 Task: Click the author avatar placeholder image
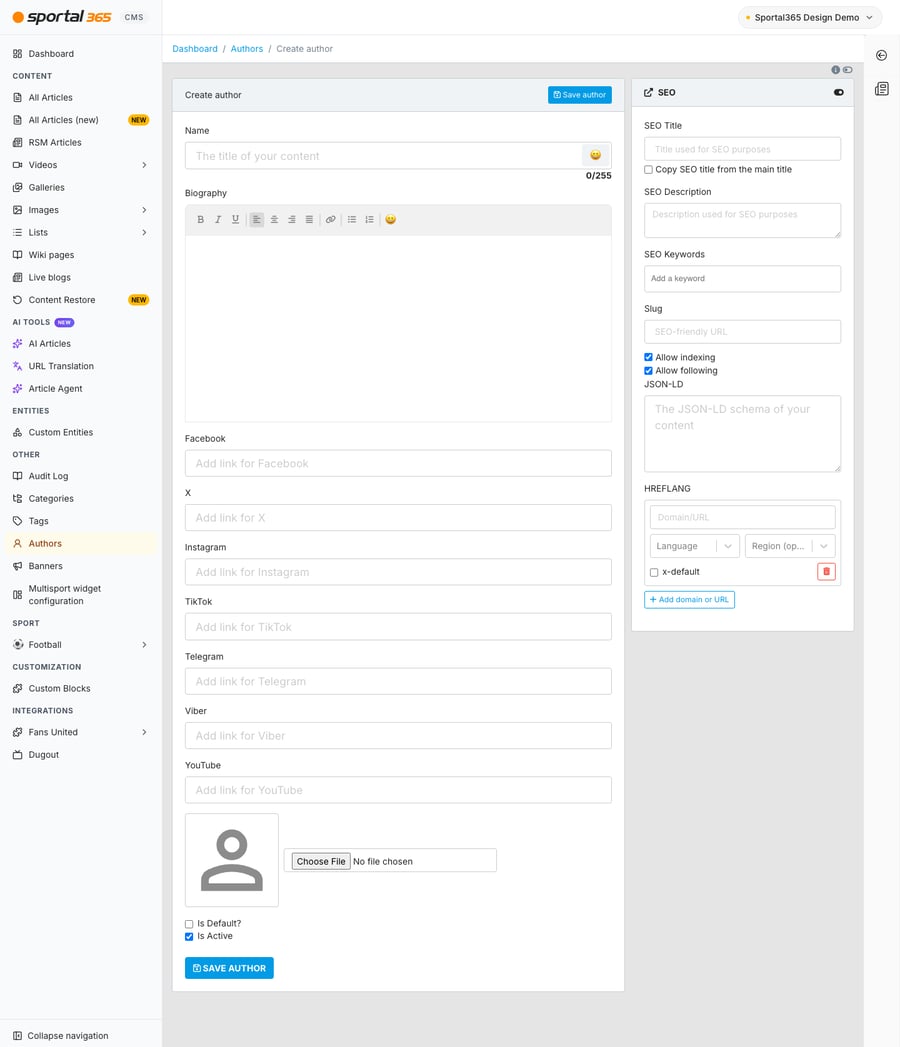click(232, 860)
